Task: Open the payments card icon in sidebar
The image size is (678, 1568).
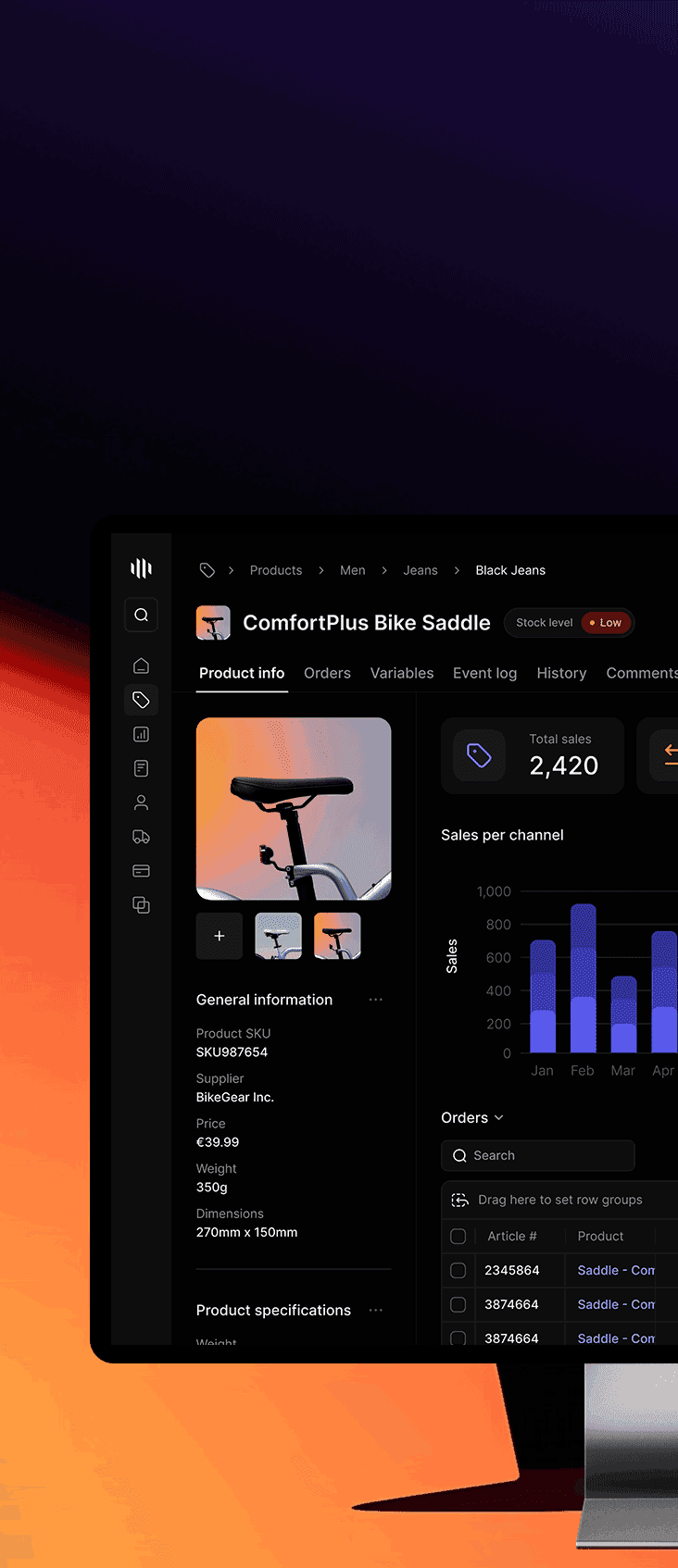Action: 141,871
